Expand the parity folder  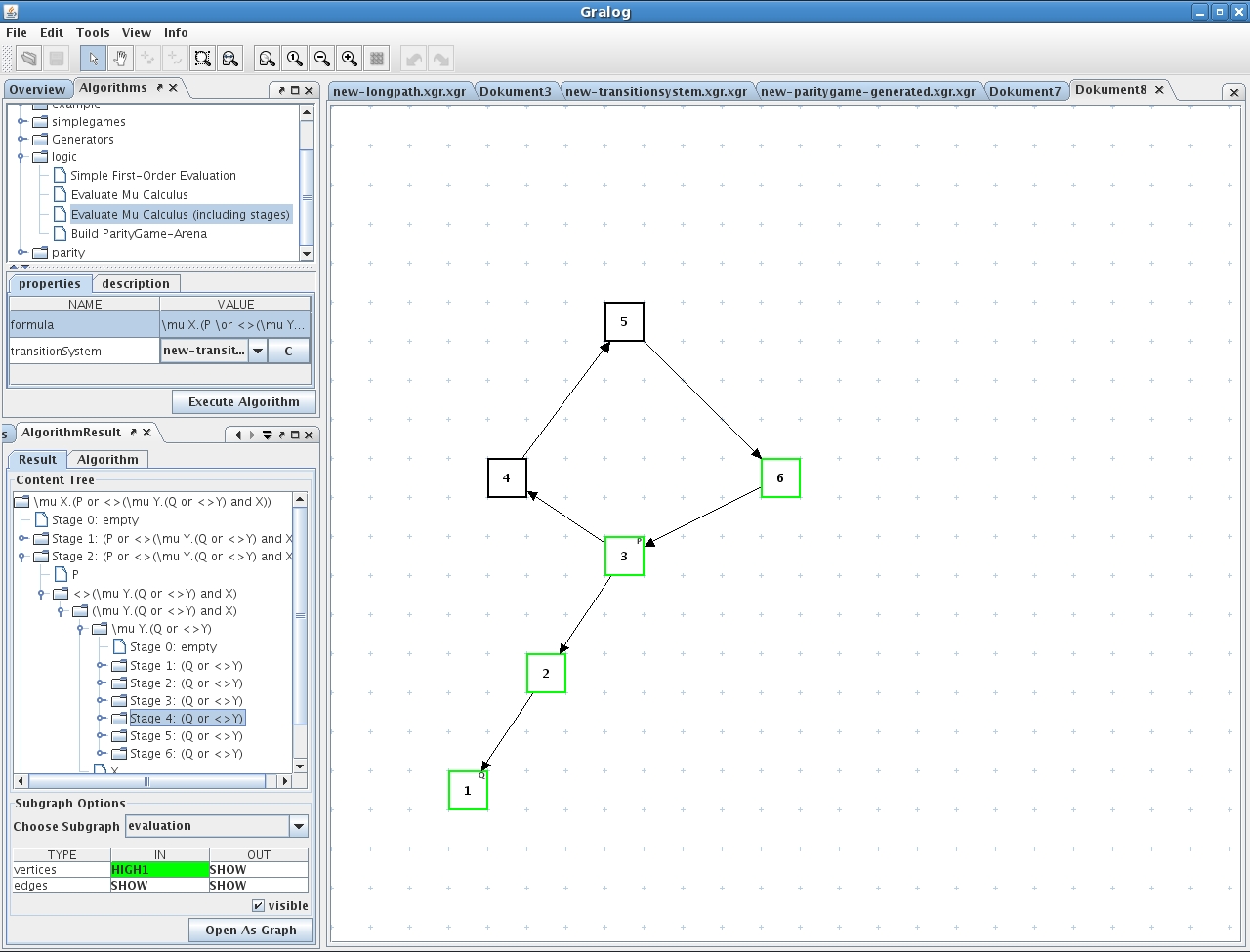tap(21, 253)
